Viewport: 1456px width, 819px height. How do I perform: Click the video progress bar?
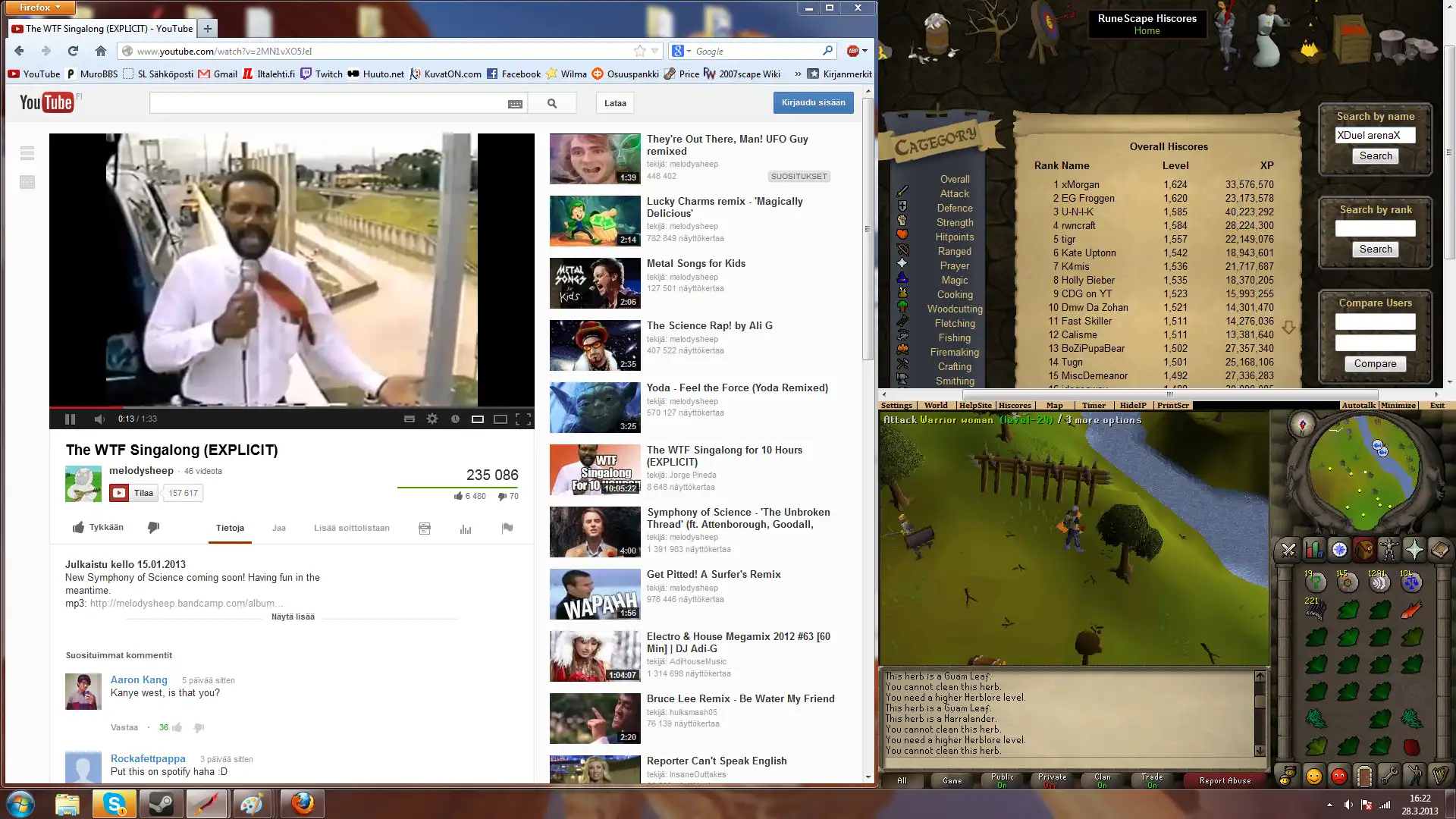(292, 407)
